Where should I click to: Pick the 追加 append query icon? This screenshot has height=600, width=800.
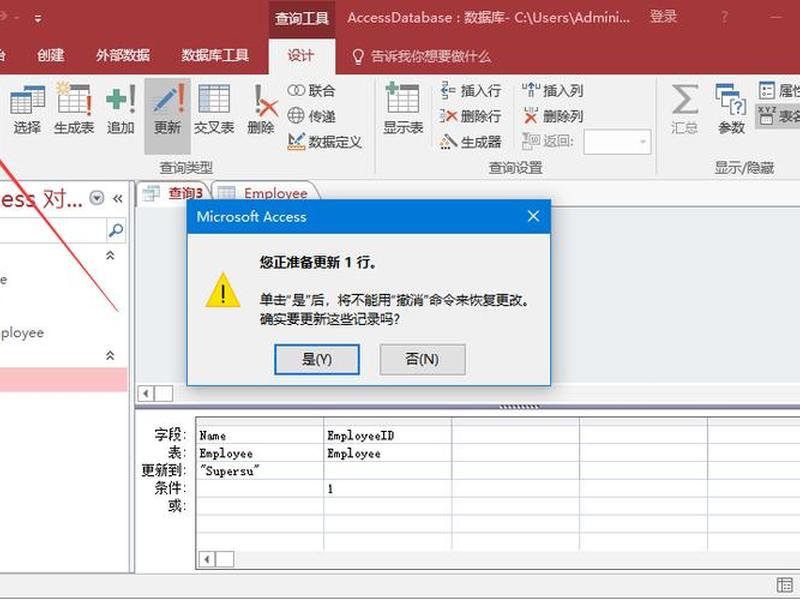tap(121, 110)
